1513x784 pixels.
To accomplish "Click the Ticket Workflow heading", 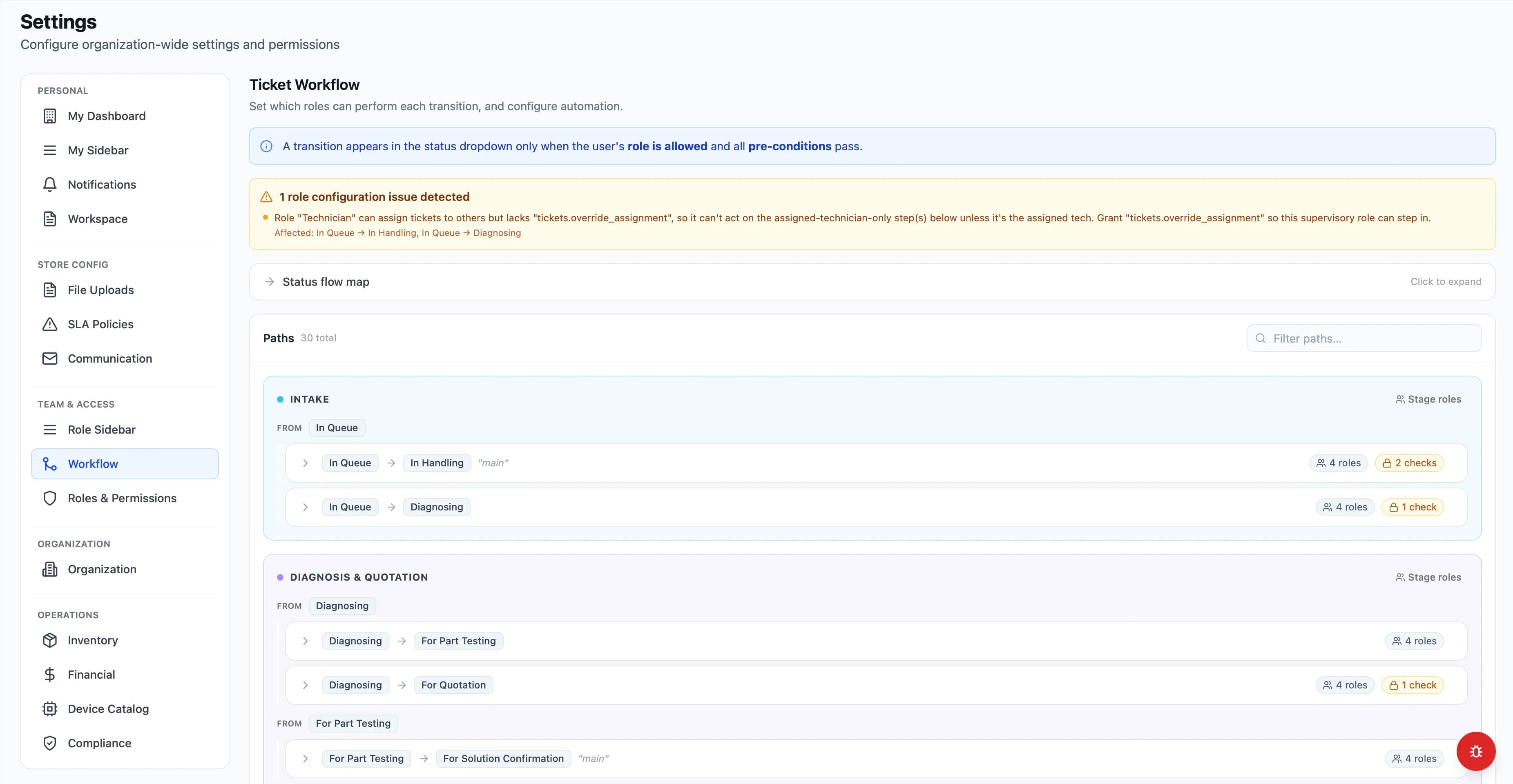I will [x=304, y=85].
